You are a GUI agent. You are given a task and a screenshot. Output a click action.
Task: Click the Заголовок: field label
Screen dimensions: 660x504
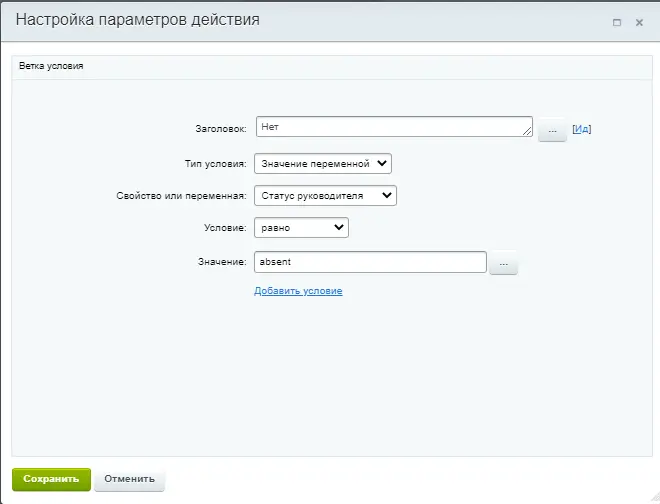(x=221, y=129)
